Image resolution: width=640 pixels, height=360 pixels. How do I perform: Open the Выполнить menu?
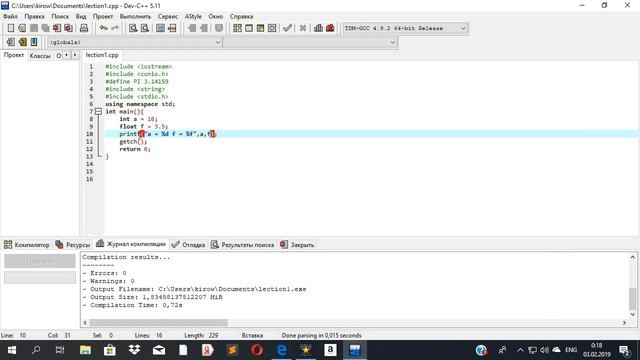coord(135,16)
